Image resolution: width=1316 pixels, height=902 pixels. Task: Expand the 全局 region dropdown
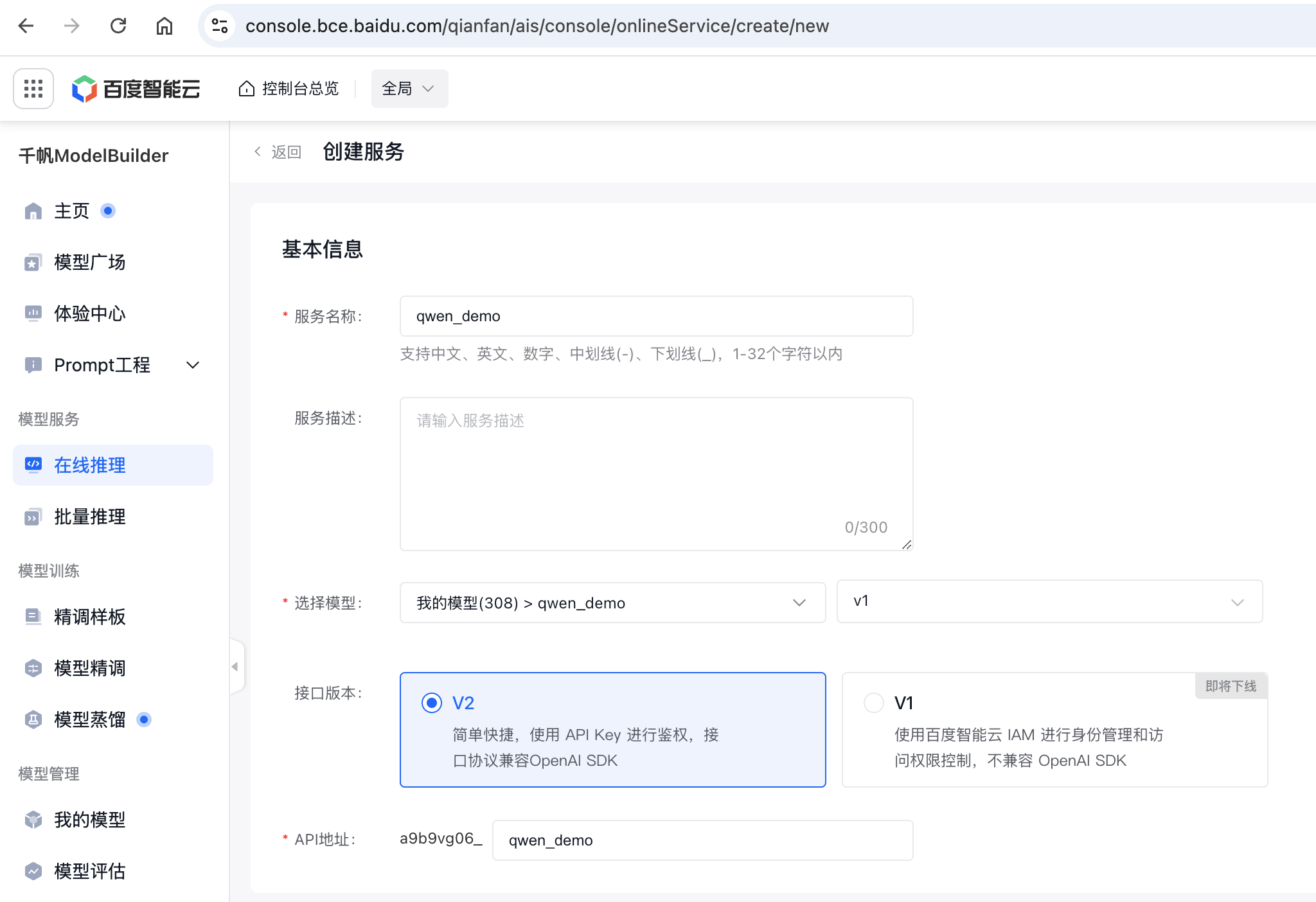(409, 89)
